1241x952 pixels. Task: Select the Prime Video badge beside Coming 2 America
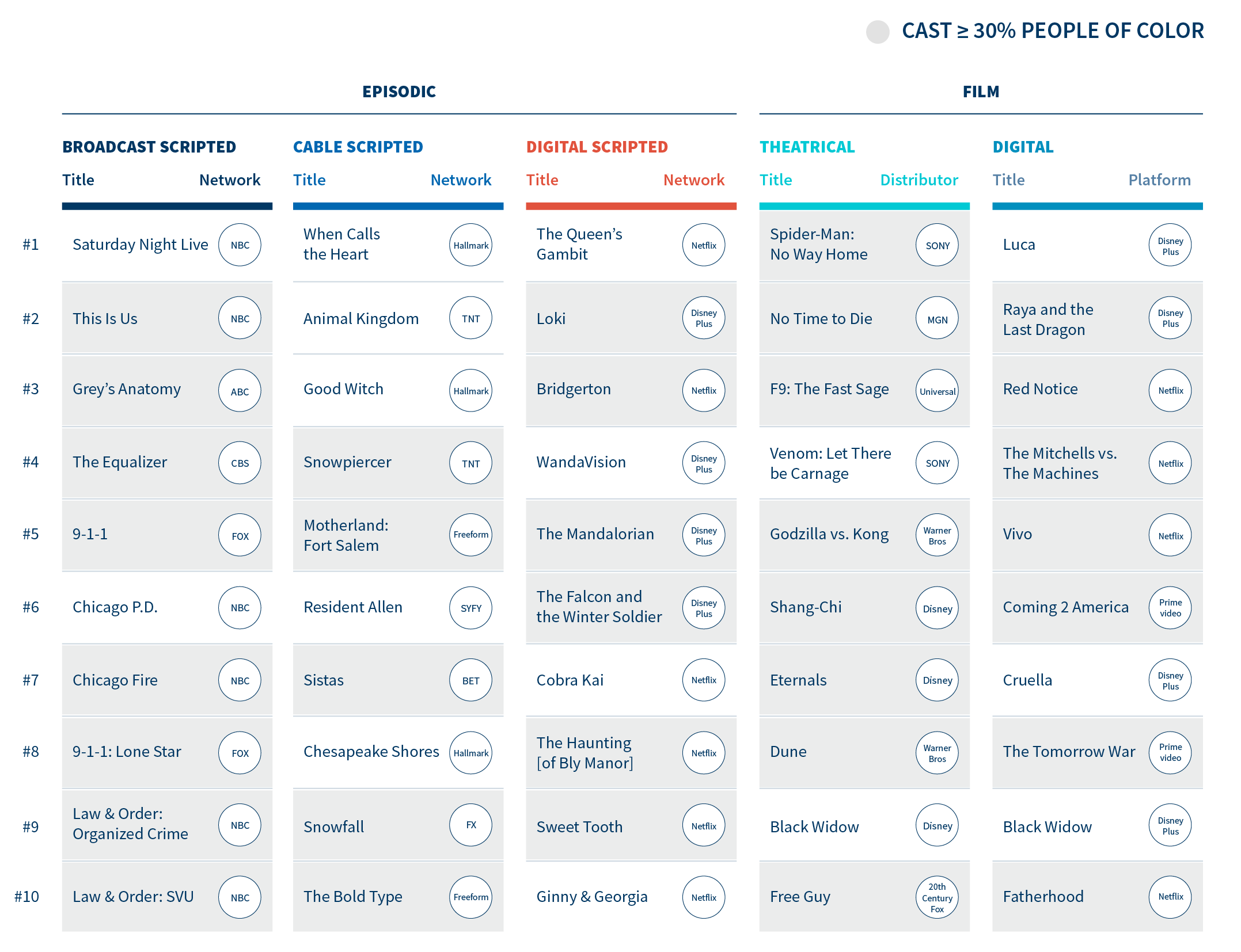(x=1170, y=608)
